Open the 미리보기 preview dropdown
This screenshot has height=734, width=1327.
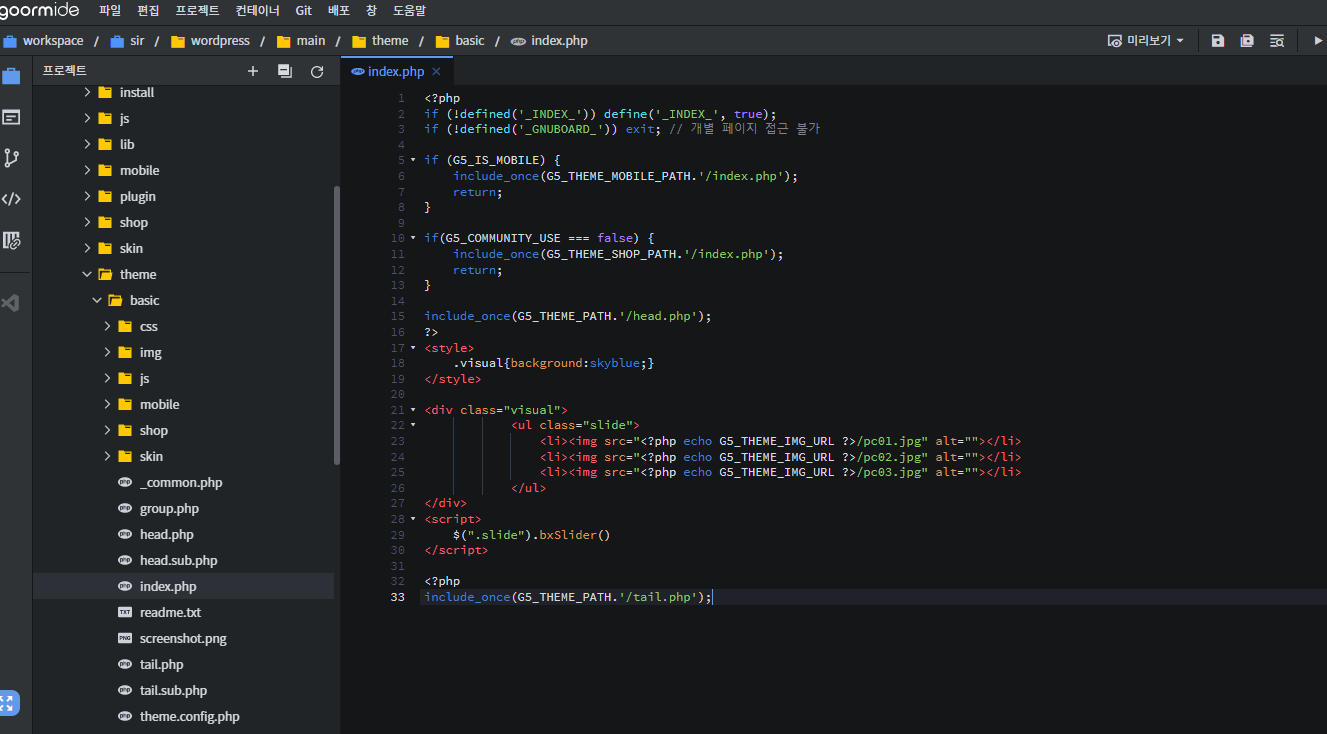[1146, 41]
